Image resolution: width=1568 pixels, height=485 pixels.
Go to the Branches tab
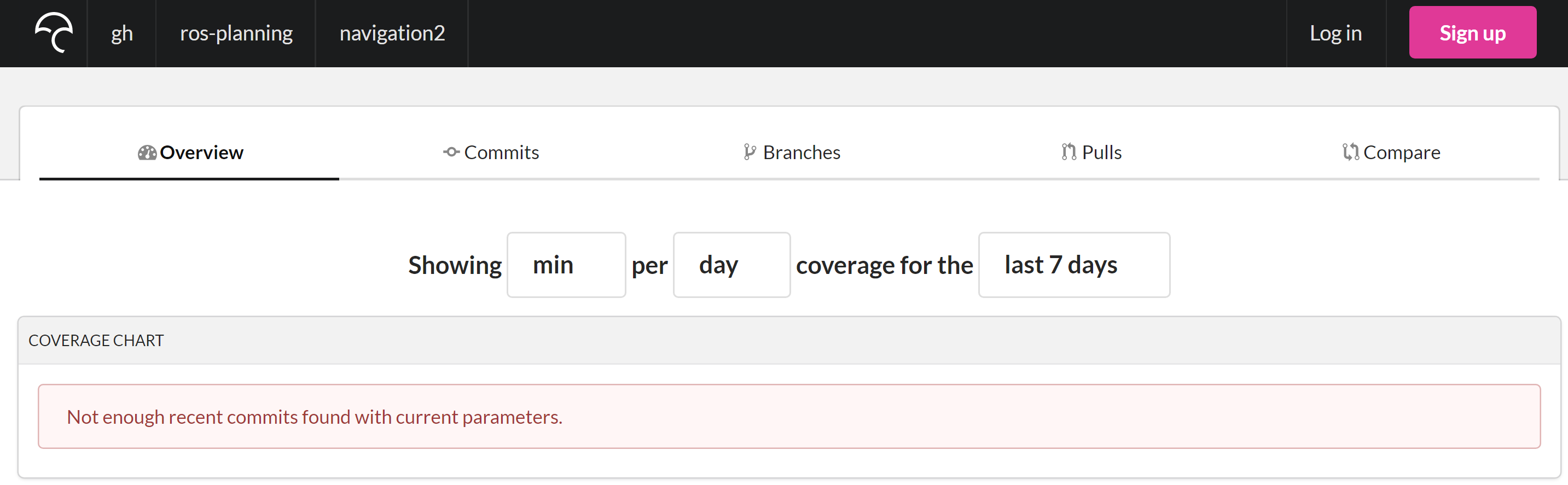[801, 153]
